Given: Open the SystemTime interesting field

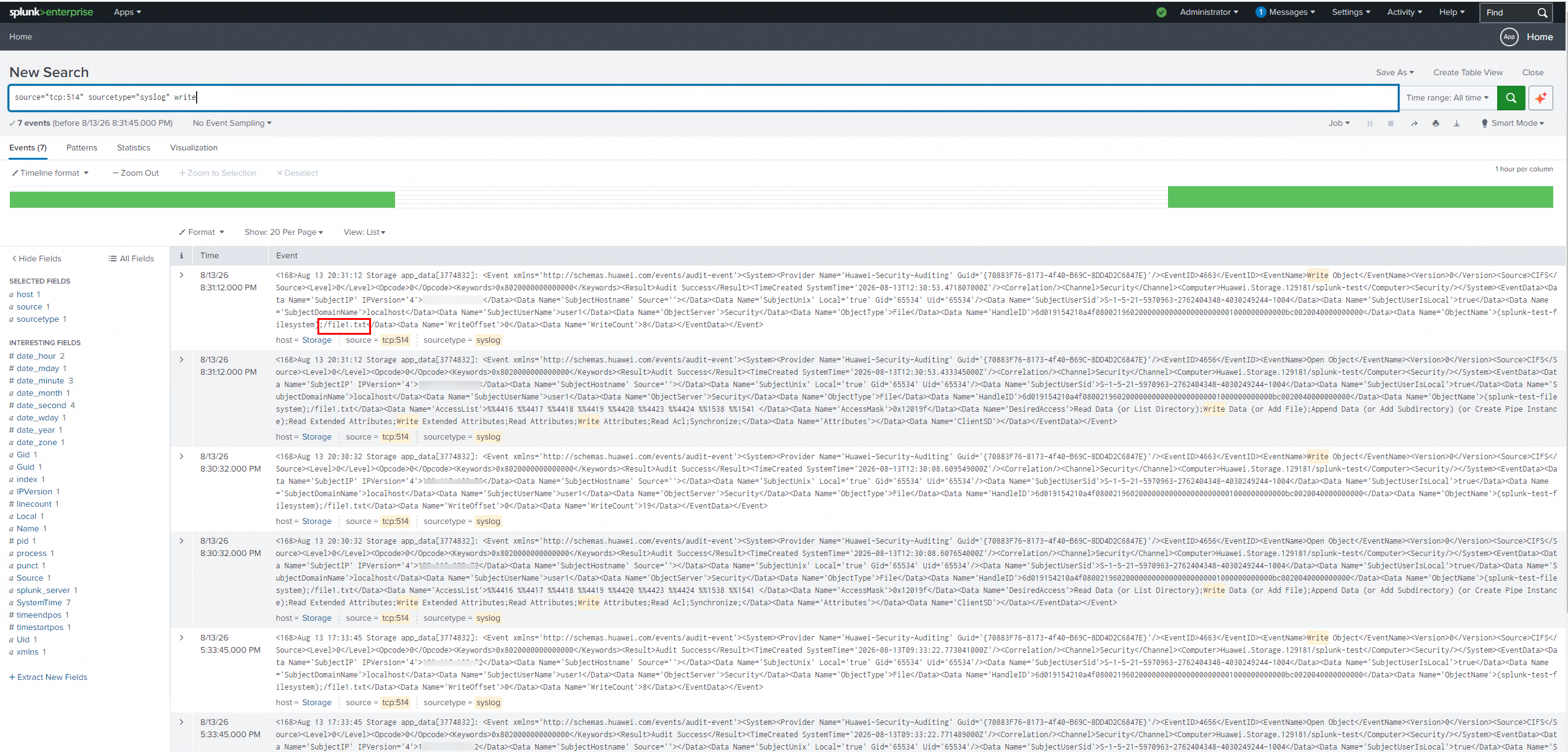Looking at the screenshot, I should pyautogui.click(x=39, y=603).
